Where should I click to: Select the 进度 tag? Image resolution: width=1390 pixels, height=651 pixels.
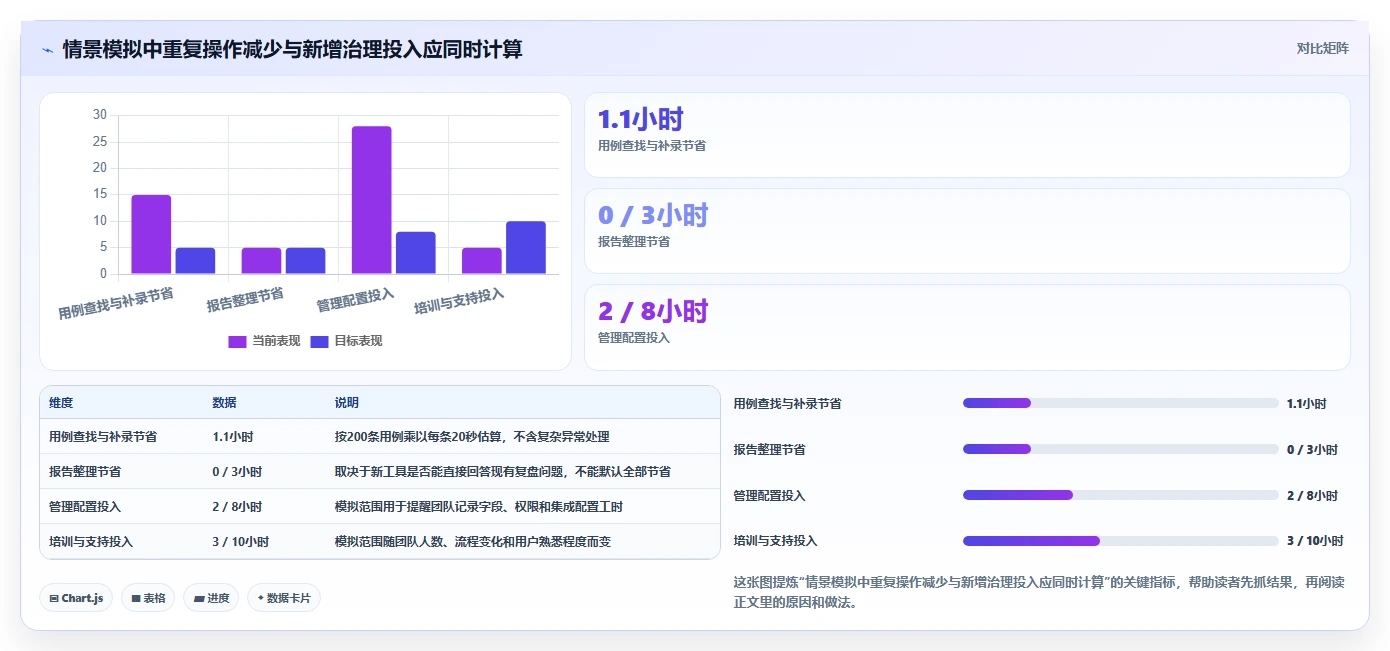pos(211,598)
